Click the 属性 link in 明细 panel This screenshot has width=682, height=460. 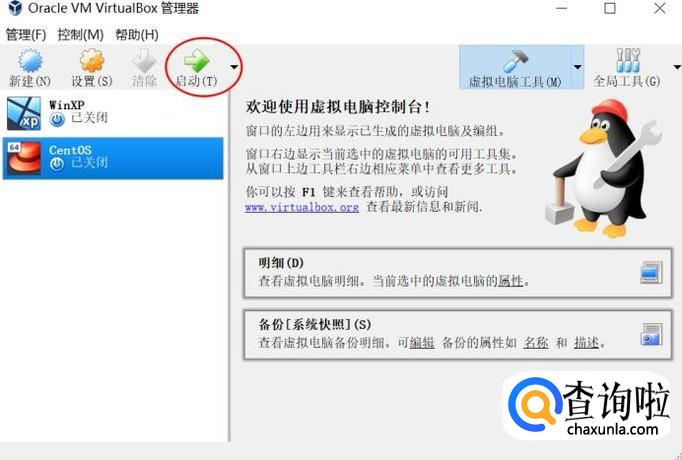[x=510, y=281]
